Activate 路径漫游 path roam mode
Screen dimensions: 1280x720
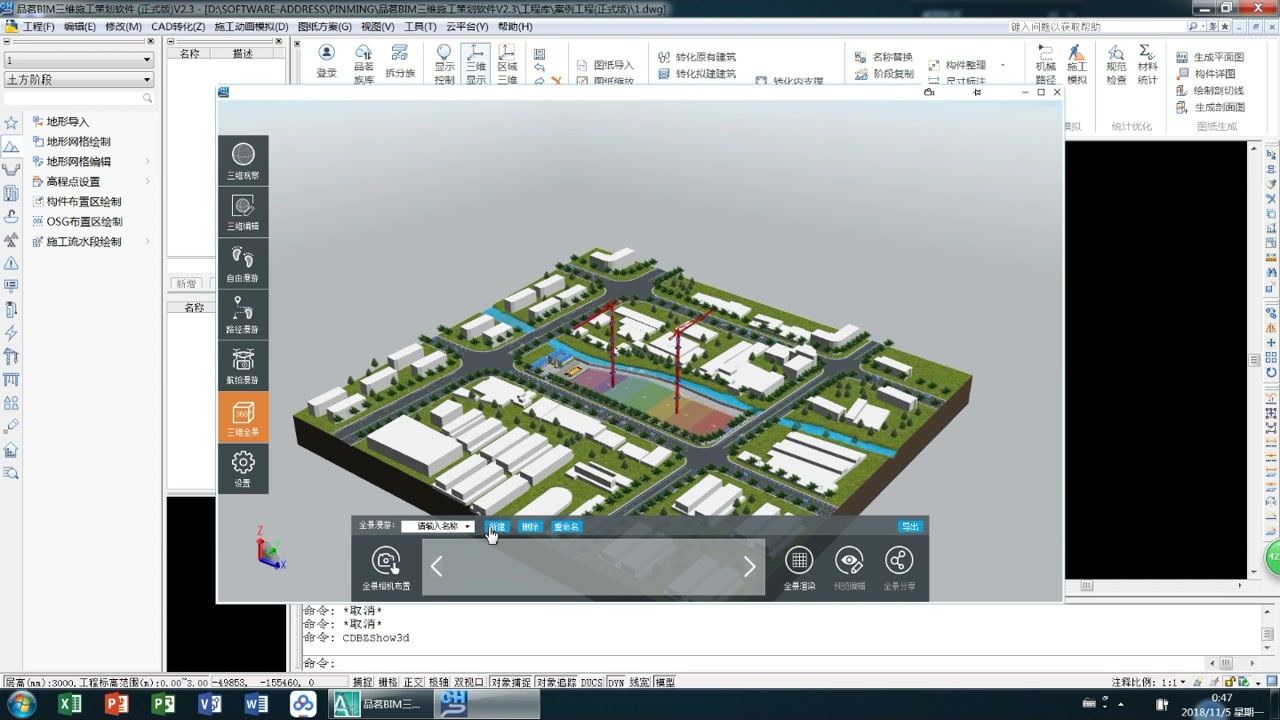pyautogui.click(x=243, y=314)
